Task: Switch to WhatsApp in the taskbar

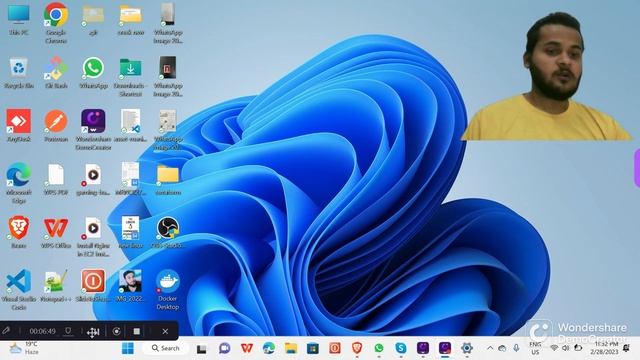Action: pos(379,348)
